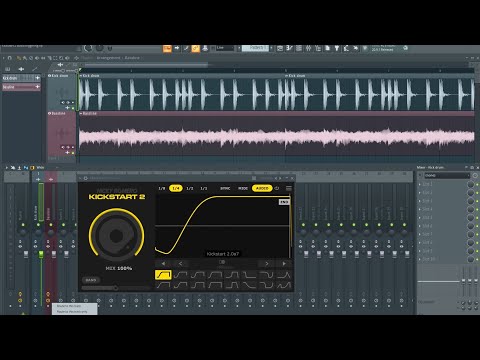
Task: Click the thin right chevron below the Kickstart curve
Action: coord(267,264)
